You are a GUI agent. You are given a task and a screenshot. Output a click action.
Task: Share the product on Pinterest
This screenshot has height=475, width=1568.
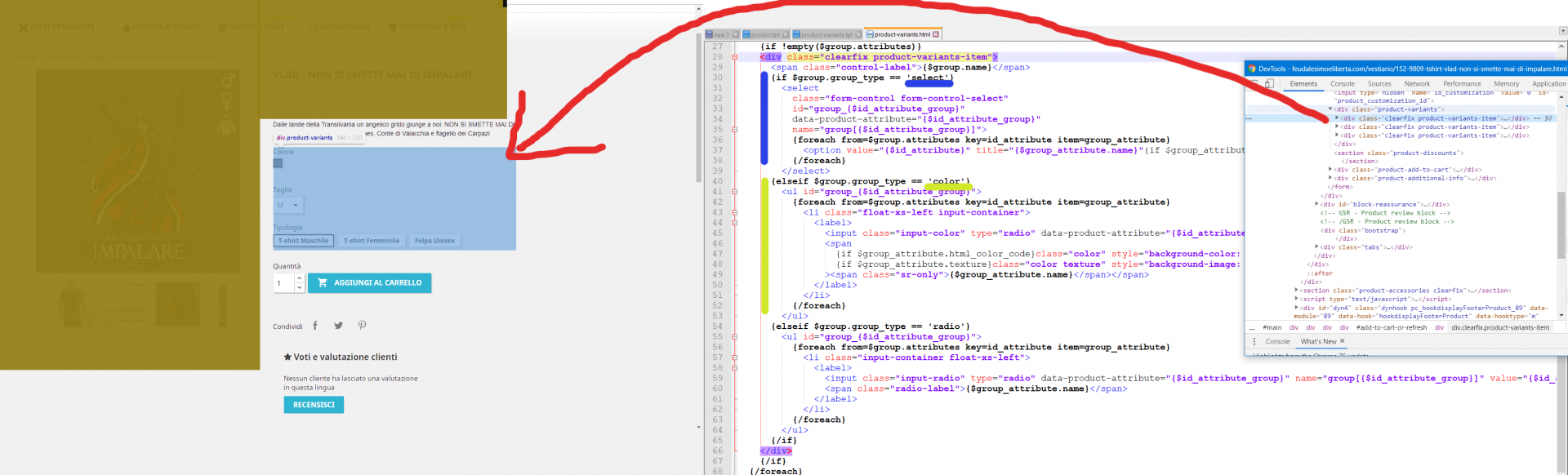[362, 326]
